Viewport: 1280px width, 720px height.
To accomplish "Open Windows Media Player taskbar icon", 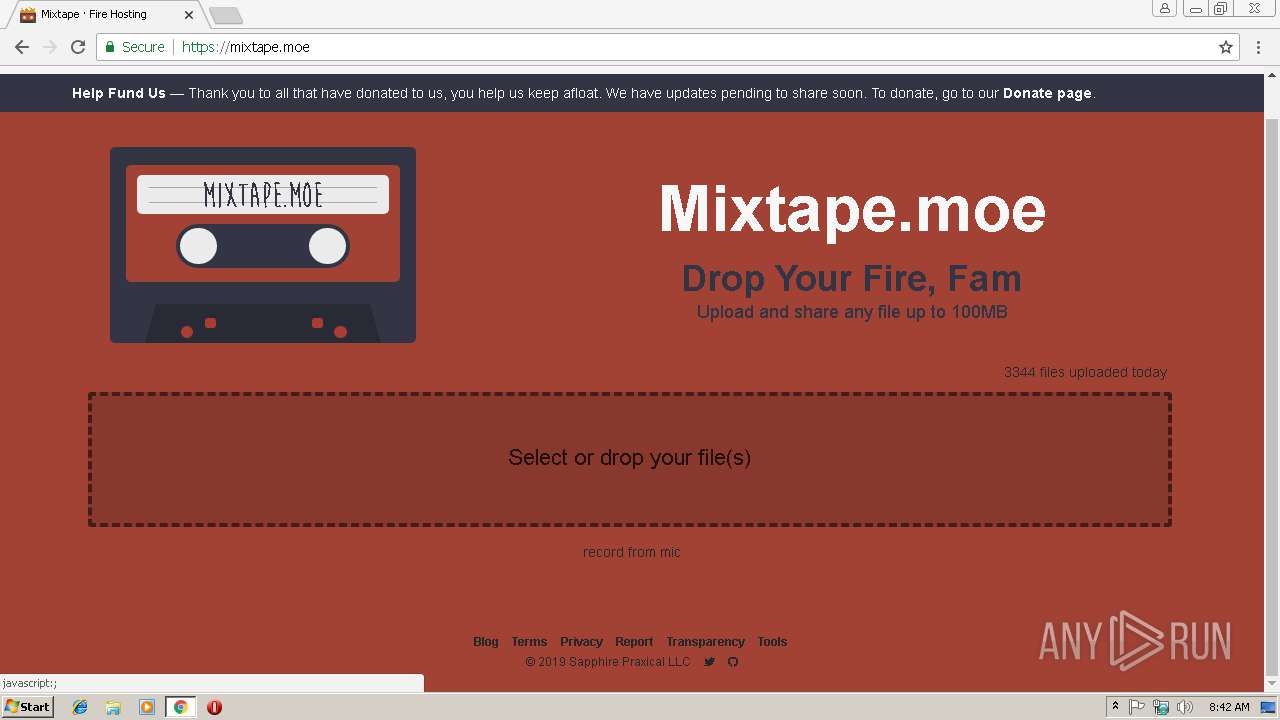I will [147, 707].
